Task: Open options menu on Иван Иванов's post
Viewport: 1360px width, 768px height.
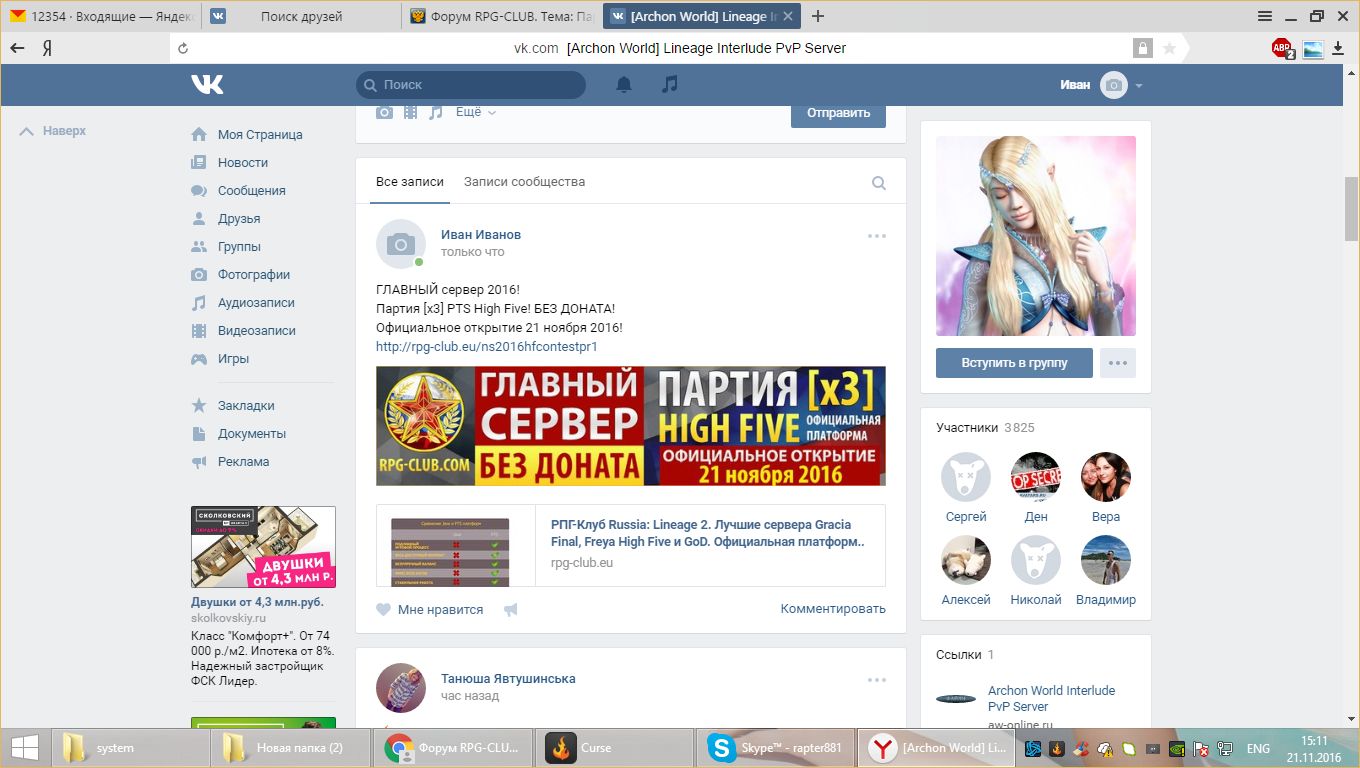Action: (877, 236)
